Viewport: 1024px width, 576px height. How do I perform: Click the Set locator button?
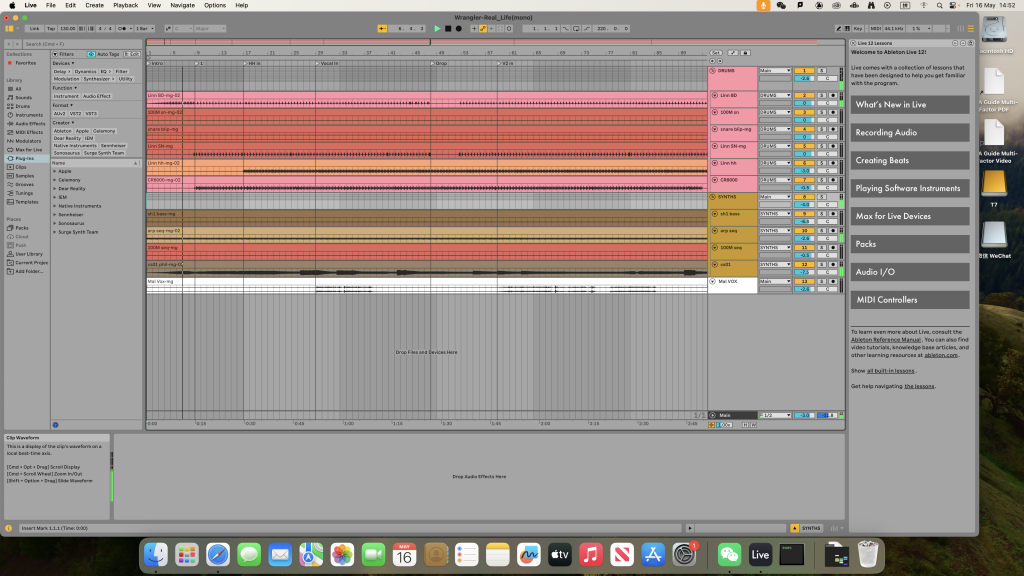(716, 52)
